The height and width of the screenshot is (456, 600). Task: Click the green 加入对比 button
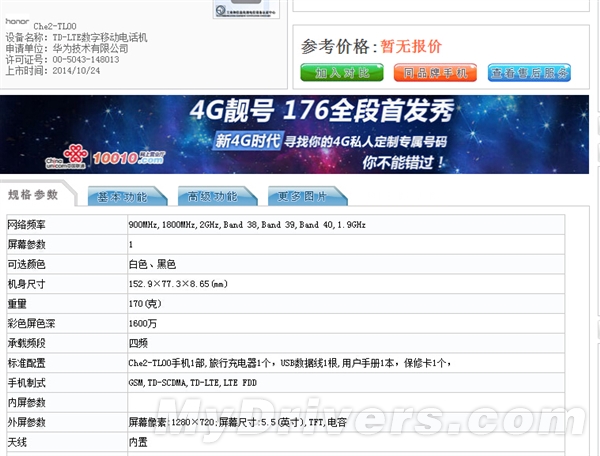tap(342, 73)
